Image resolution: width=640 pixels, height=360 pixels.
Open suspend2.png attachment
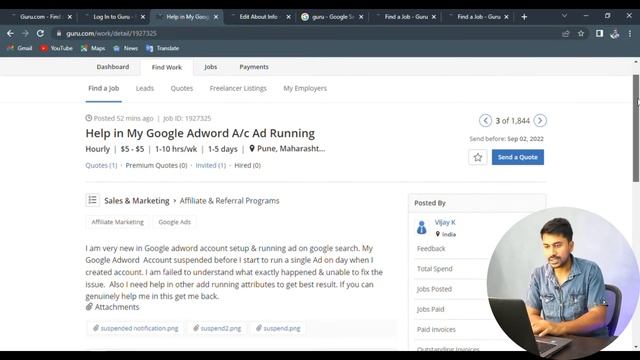coord(217,328)
